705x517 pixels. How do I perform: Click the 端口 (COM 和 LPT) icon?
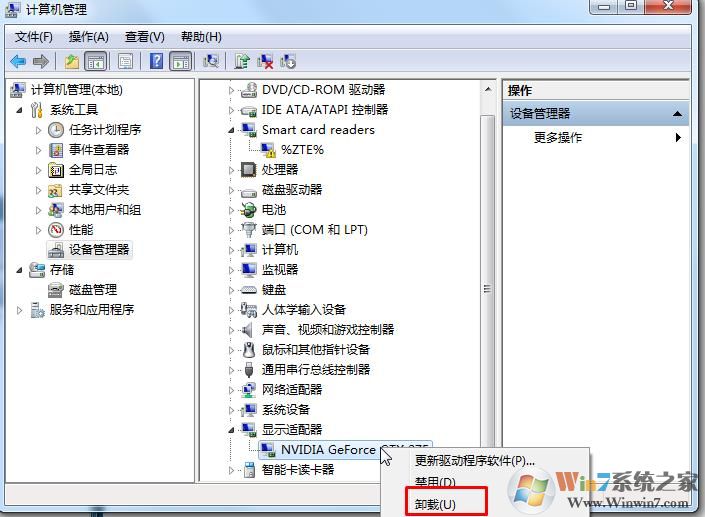pyautogui.click(x=248, y=230)
